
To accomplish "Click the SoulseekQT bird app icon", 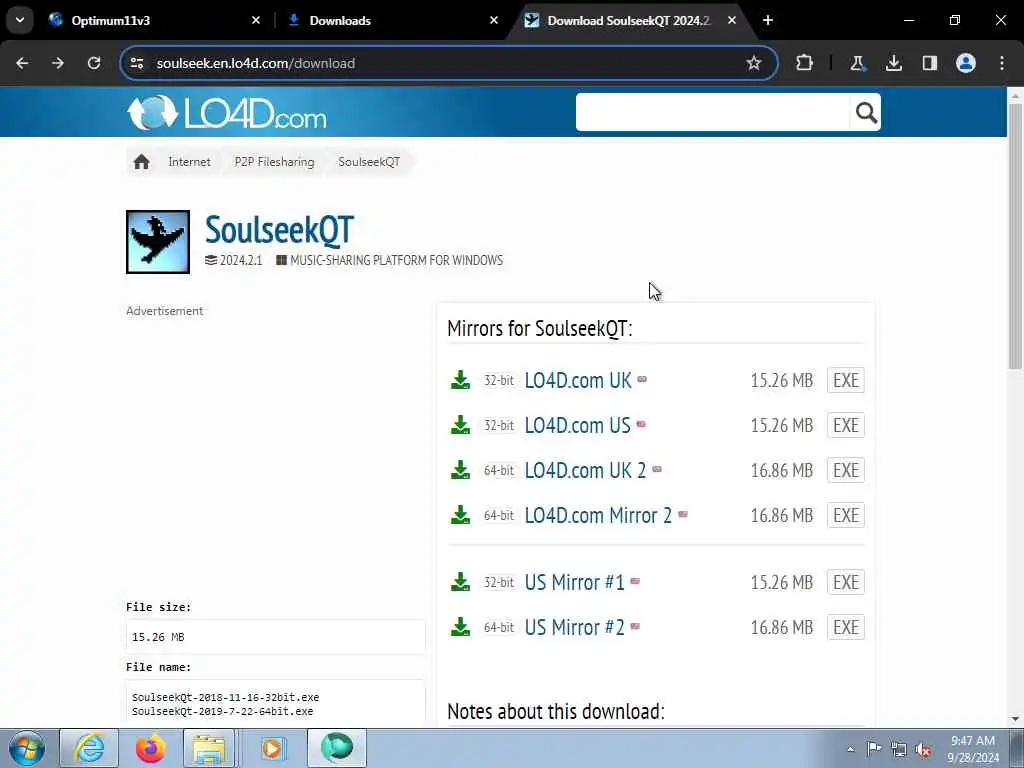I will pos(158,242).
